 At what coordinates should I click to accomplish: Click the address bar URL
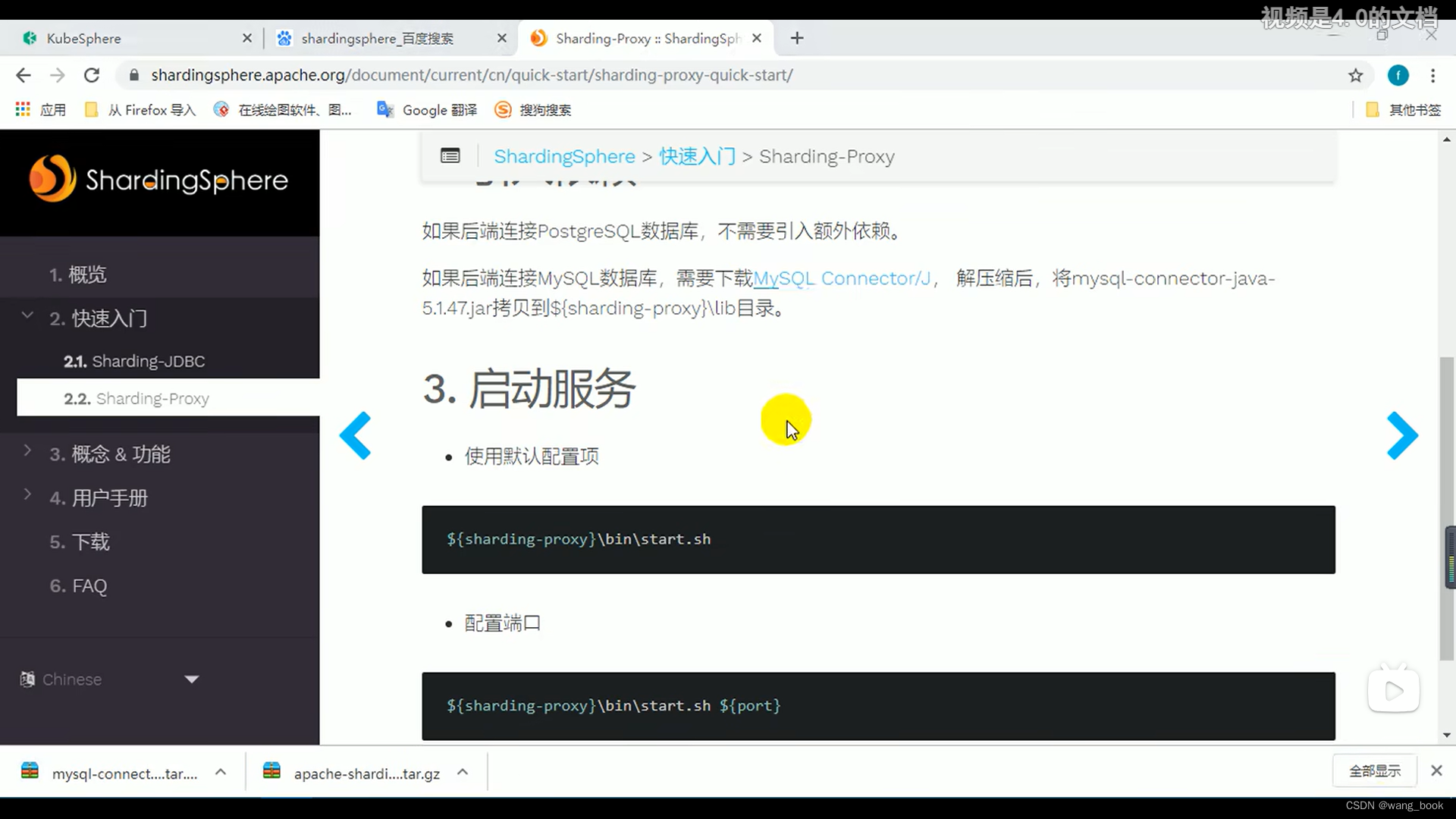pyautogui.click(x=472, y=75)
